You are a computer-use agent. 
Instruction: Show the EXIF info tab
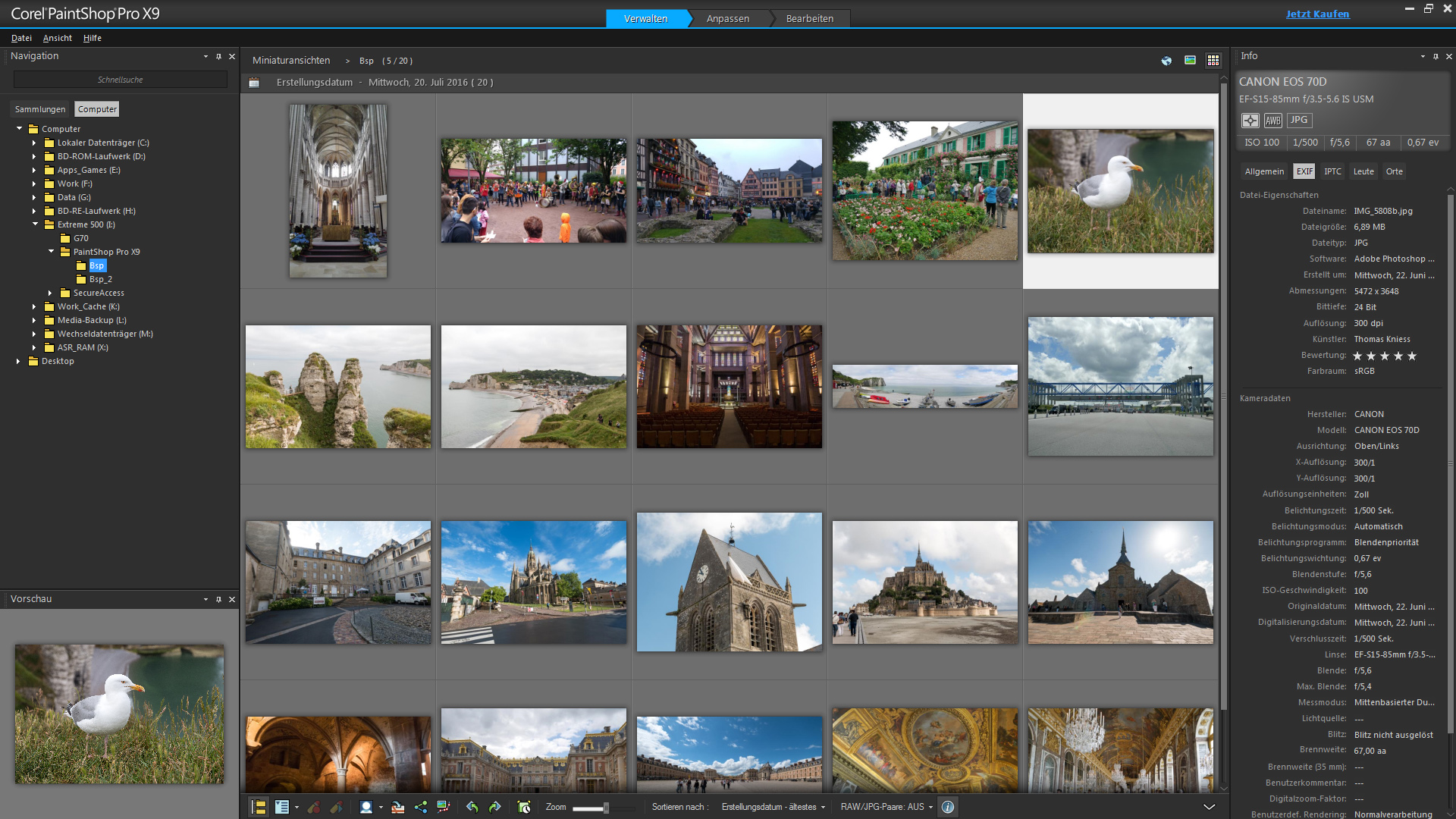click(x=1304, y=171)
